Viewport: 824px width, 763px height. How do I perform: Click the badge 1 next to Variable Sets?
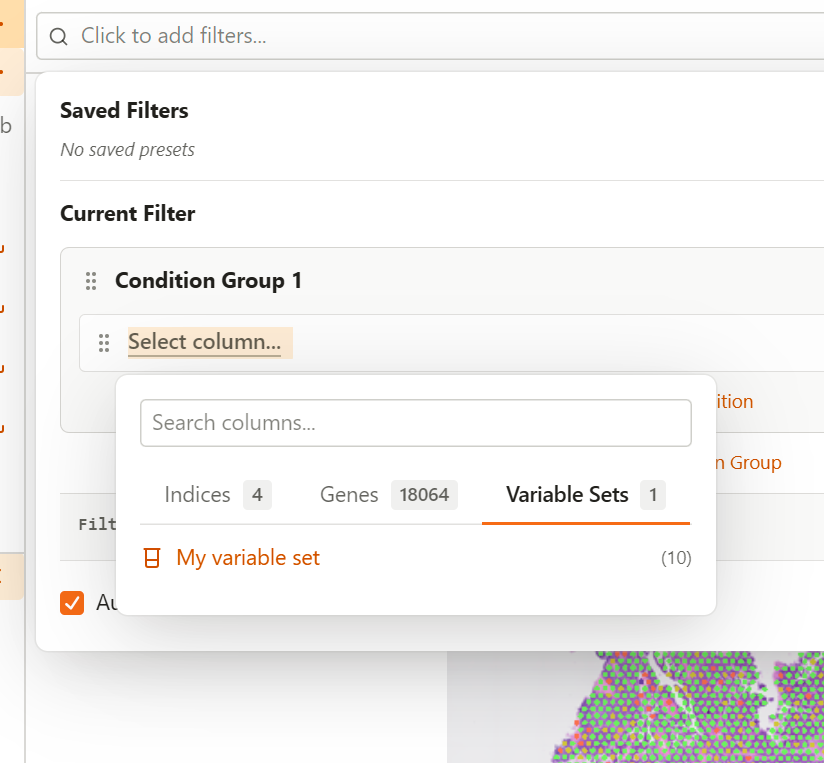click(x=653, y=495)
